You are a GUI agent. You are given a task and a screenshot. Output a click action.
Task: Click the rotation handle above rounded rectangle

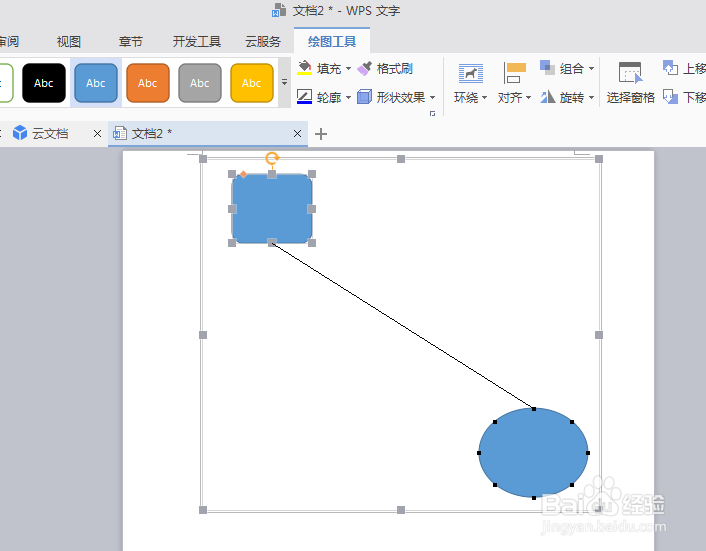pos(272,158)
